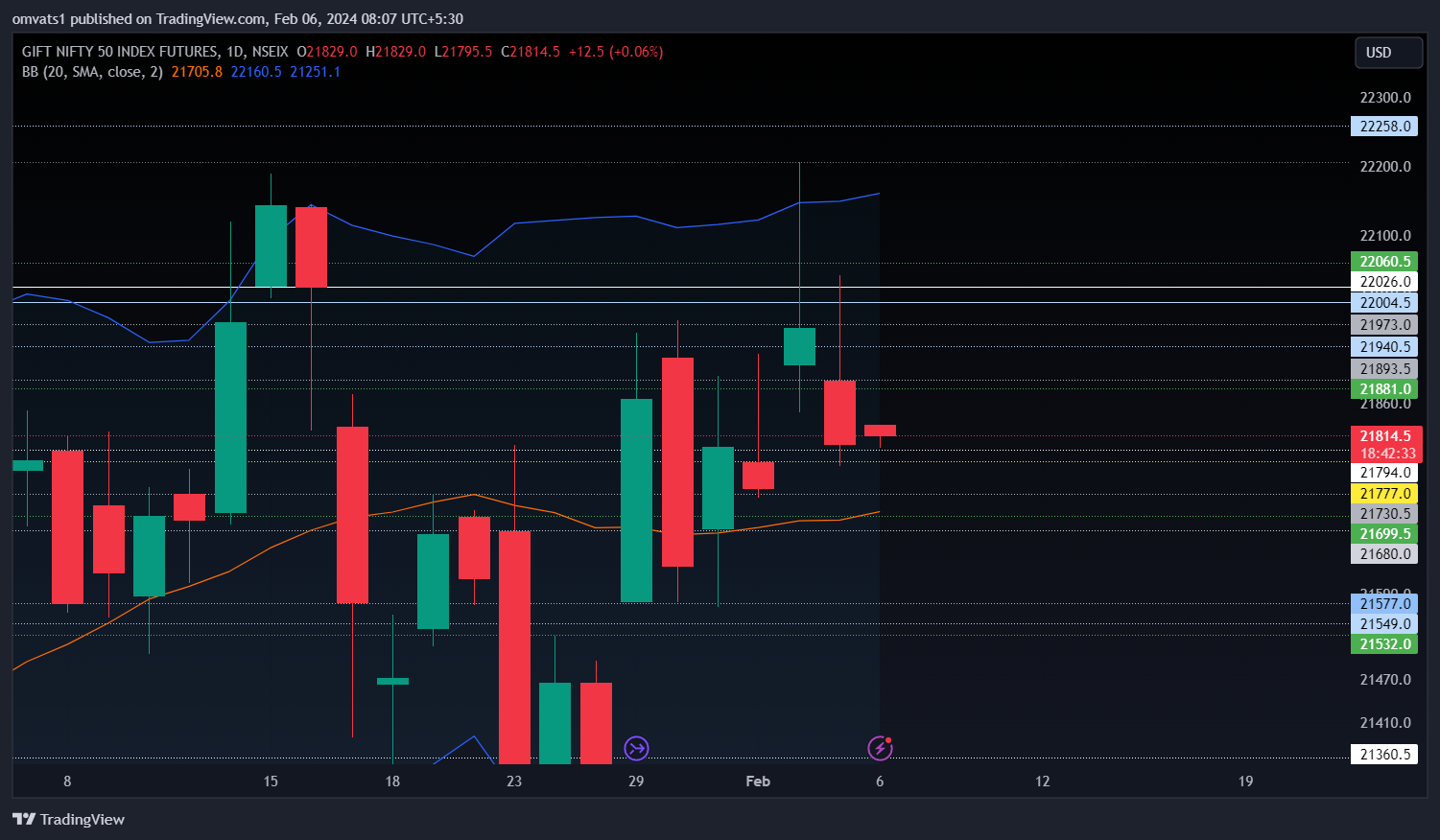The width and height of the screenshot is (1440, 840).
Task: Select the BB (20, SMA, close, 2) indicator label
Action: 92,72
